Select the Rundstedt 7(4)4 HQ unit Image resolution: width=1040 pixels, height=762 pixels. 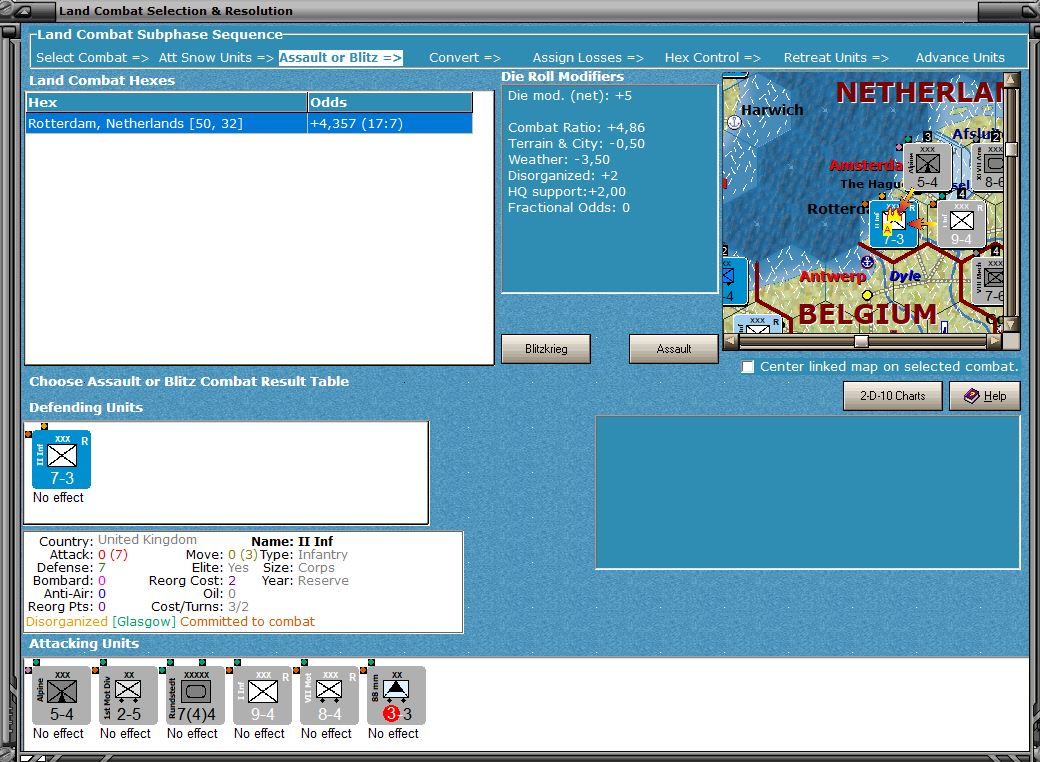[195, 695]
